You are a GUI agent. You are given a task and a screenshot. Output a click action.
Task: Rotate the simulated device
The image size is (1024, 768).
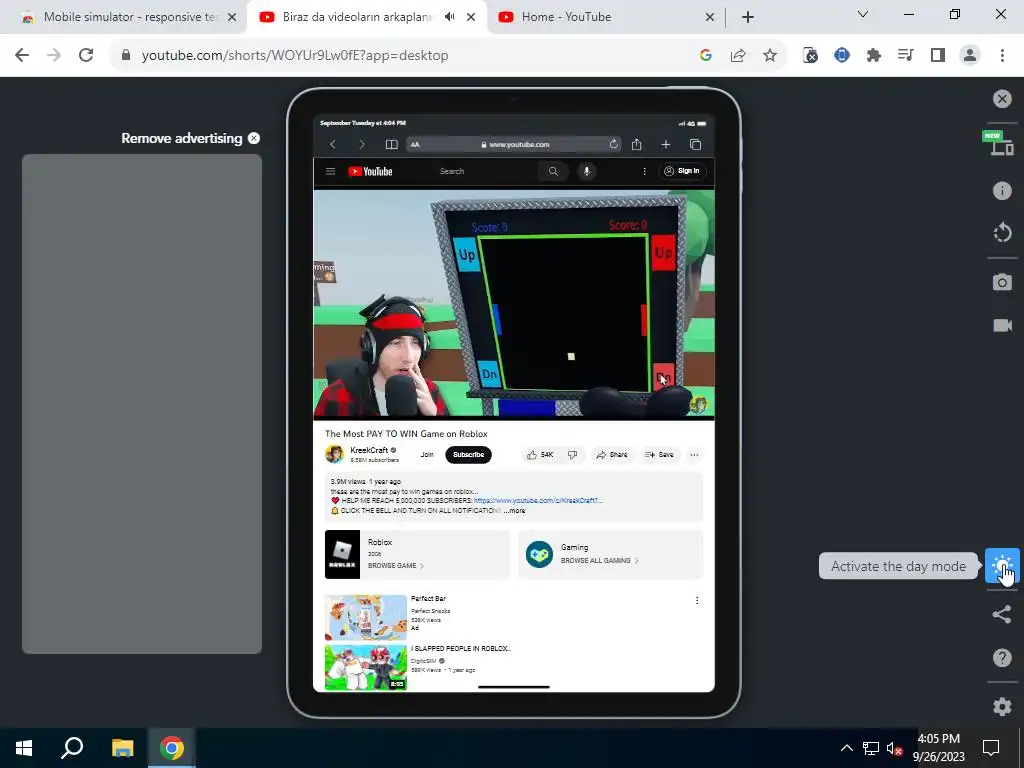pos(1002,232)
